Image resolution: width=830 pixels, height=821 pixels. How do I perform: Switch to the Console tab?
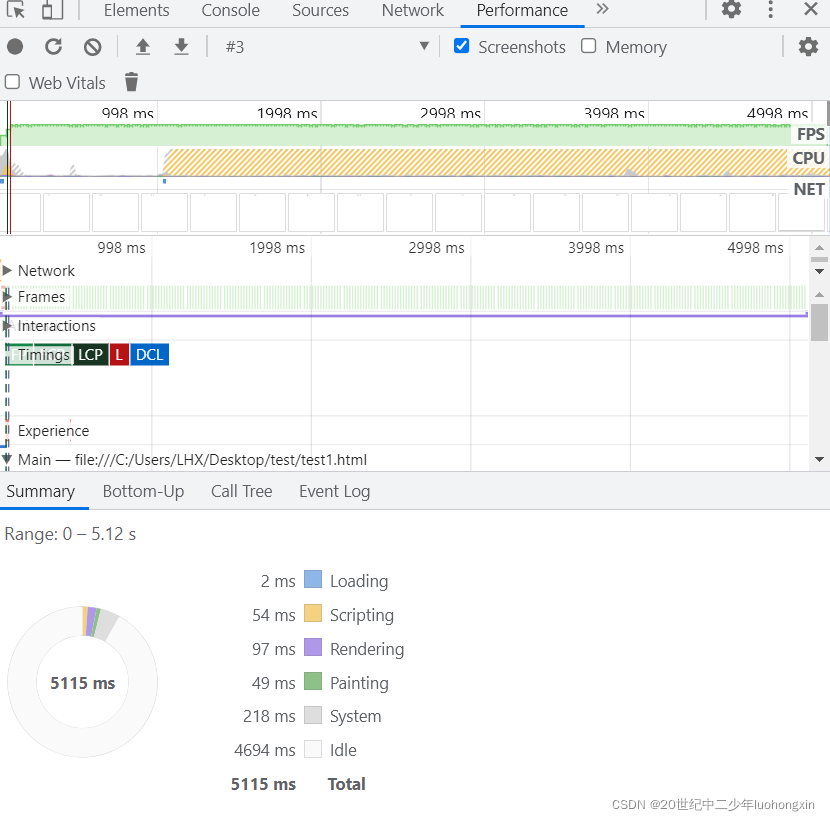coord(231,10)
